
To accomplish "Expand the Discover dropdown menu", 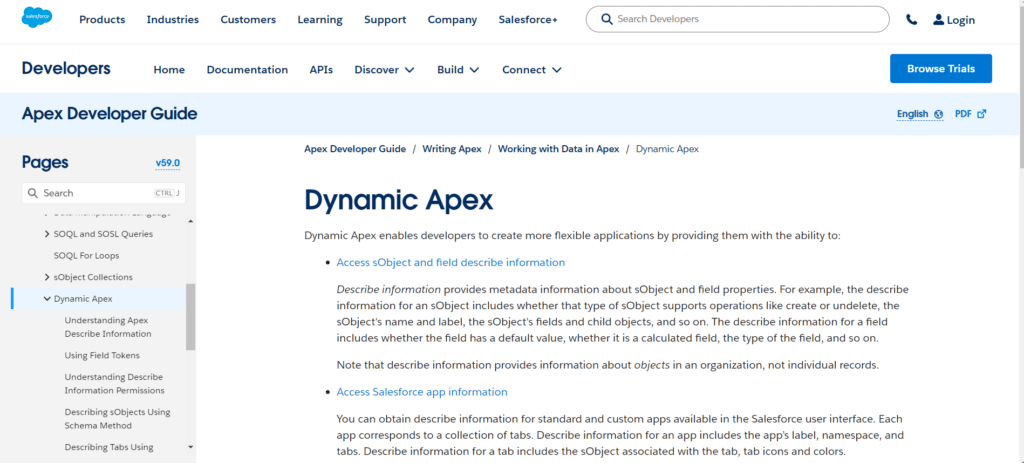I will click(x=409, y=70).
